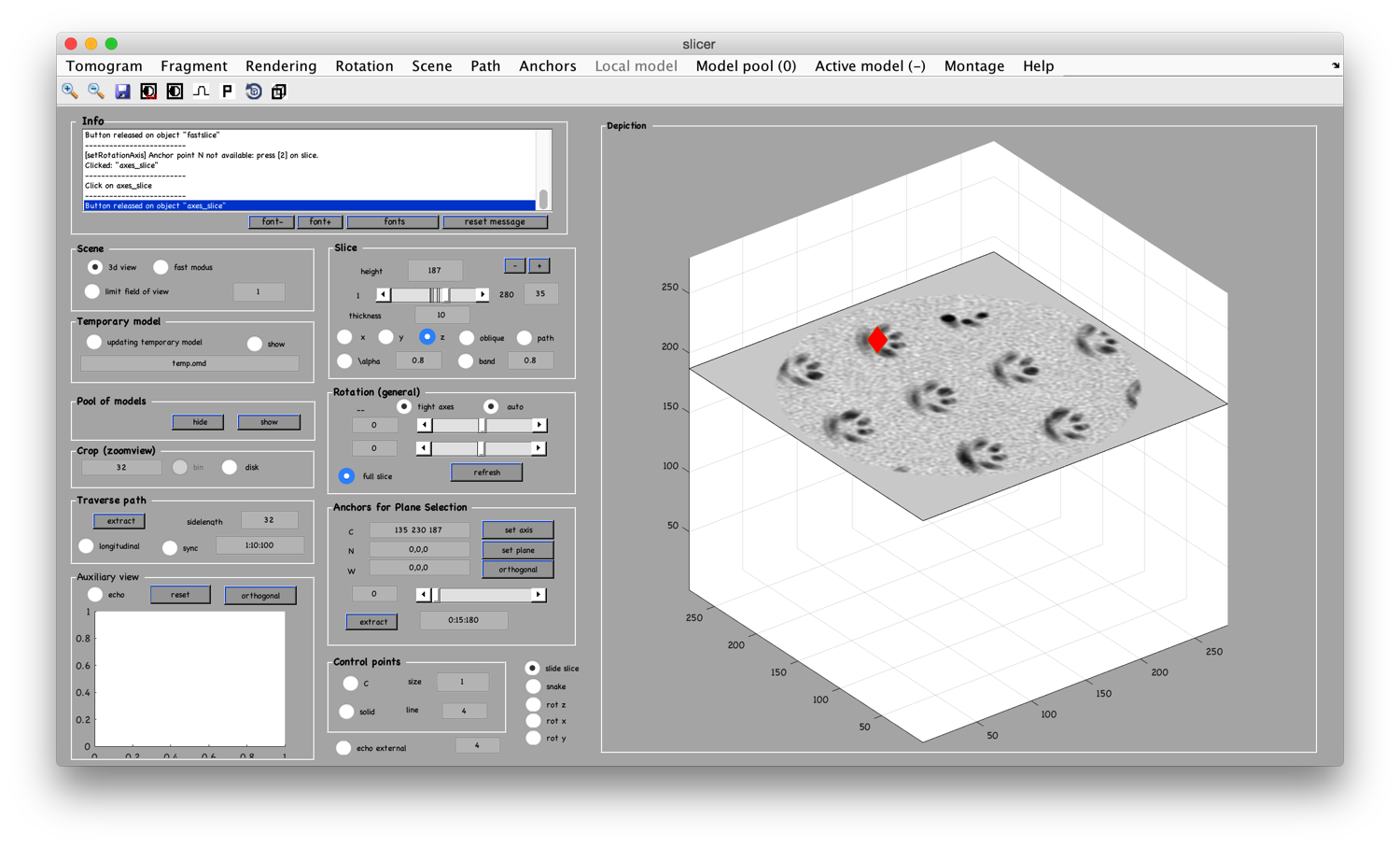Select the zoom in magnifier tool
1400x847 pixels.
point(70,91)
